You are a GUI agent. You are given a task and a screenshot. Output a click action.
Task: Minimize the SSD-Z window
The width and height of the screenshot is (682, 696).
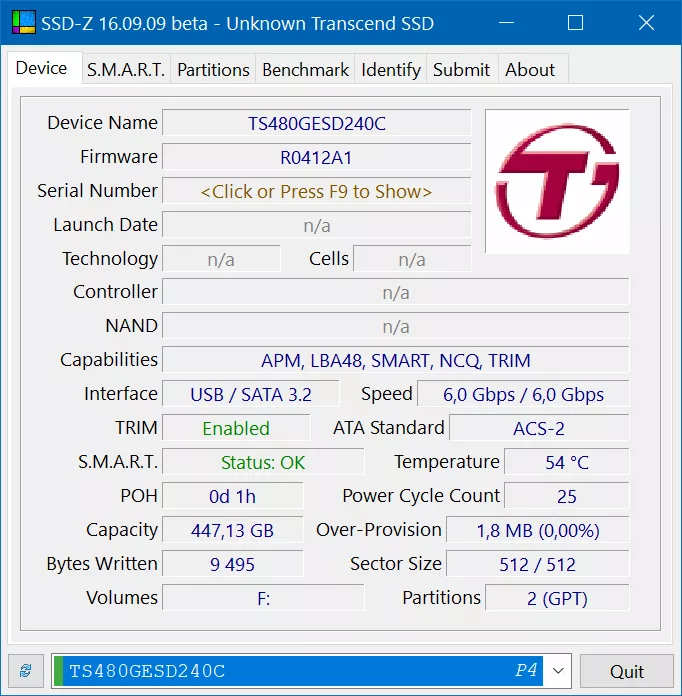pyautogui.click(x=506, y=23)
